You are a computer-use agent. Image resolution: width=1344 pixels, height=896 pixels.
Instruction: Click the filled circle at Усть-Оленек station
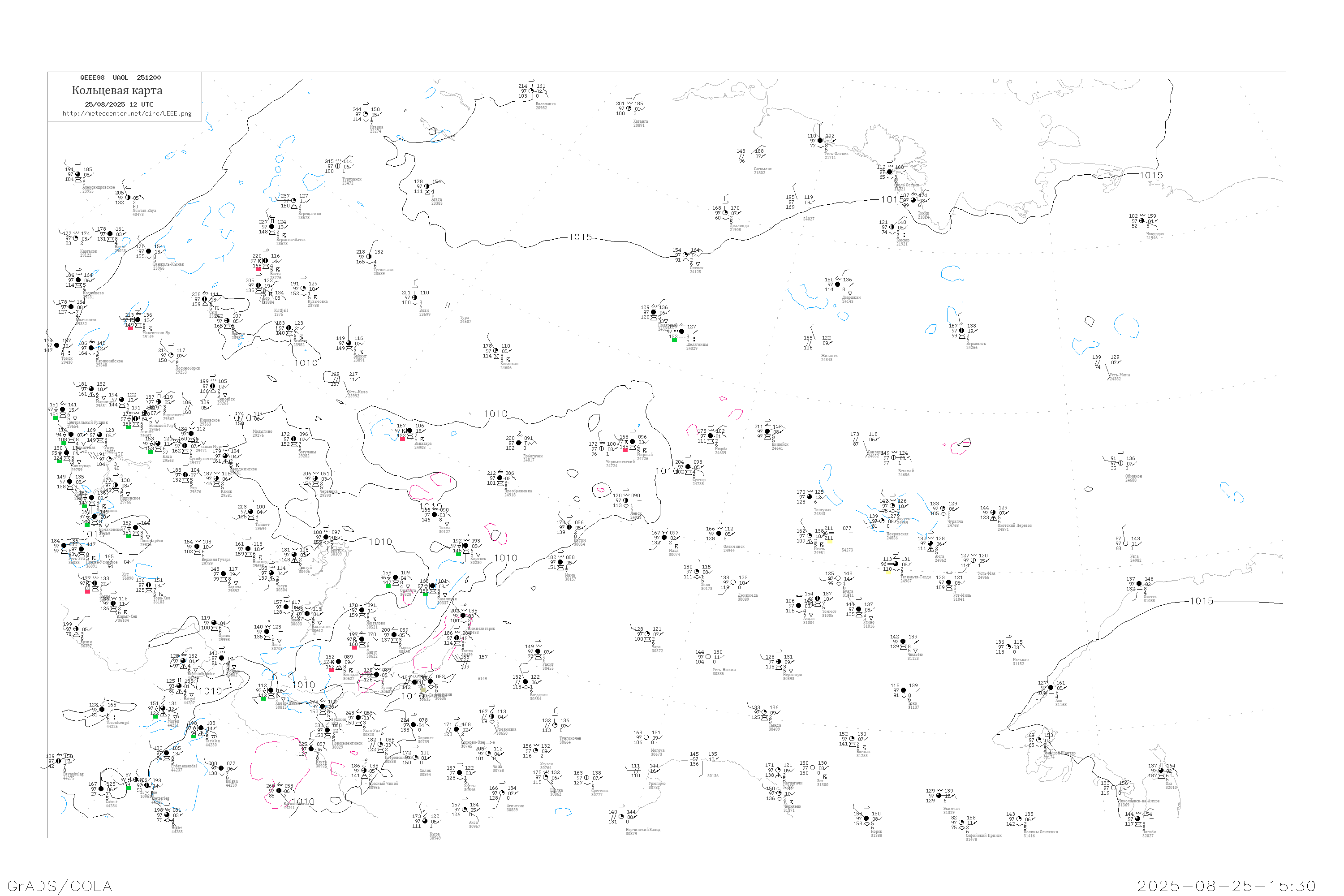click(x=820, y=141)
